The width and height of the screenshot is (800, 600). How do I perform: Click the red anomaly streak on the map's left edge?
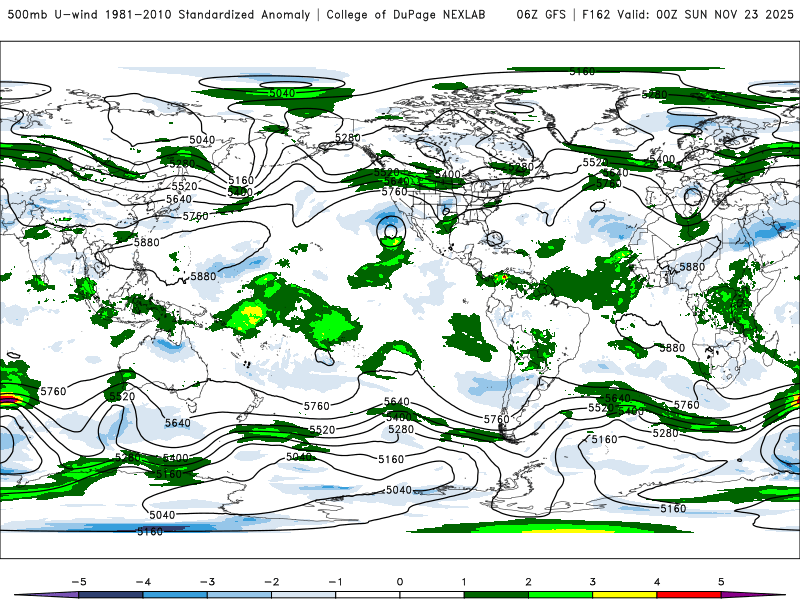coord(9,399)
